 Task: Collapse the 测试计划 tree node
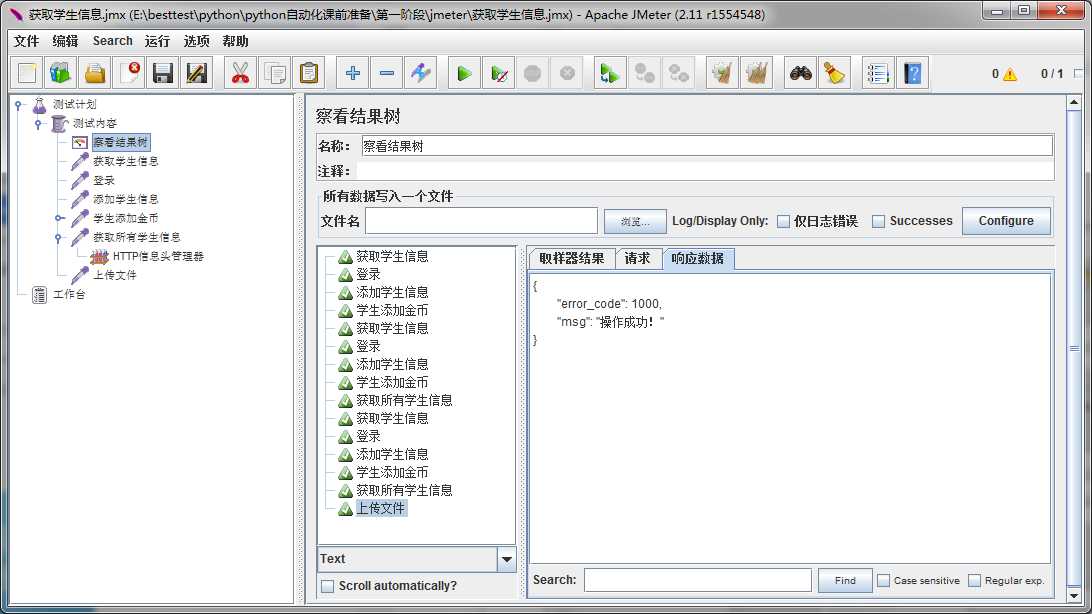19,105
